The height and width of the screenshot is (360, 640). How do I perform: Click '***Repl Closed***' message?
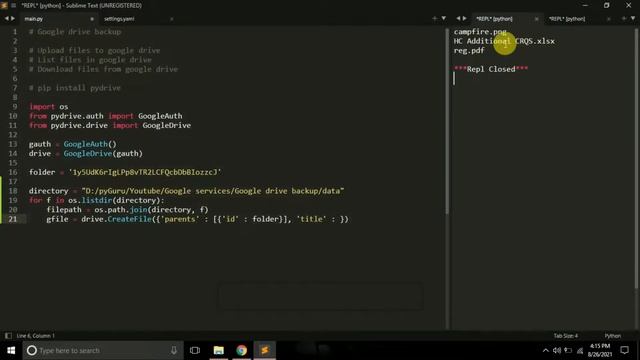491,69
